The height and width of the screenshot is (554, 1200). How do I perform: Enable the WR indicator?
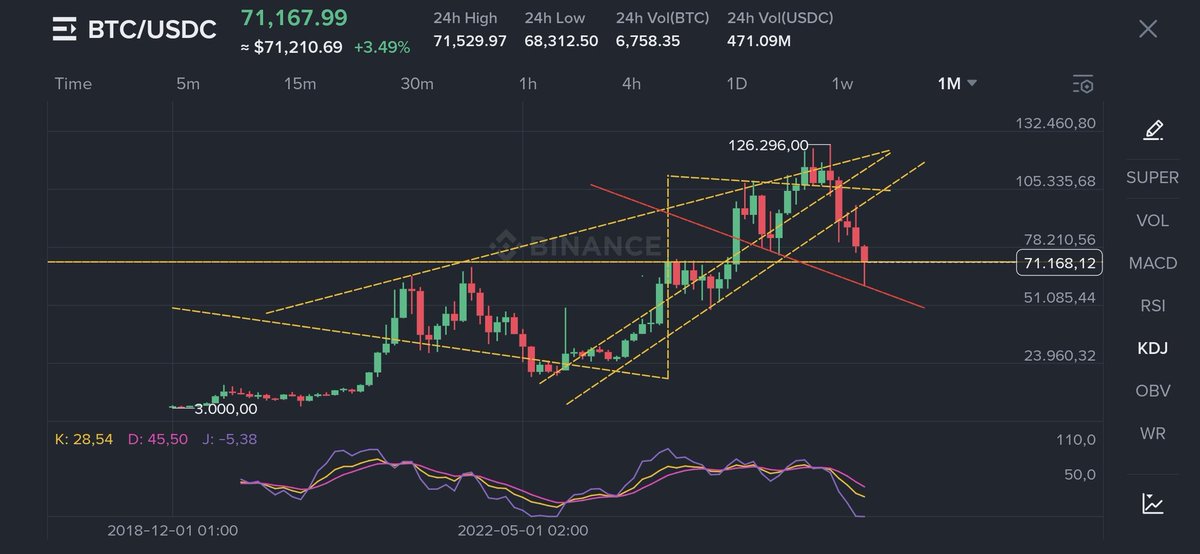[x=1152, y=433]
